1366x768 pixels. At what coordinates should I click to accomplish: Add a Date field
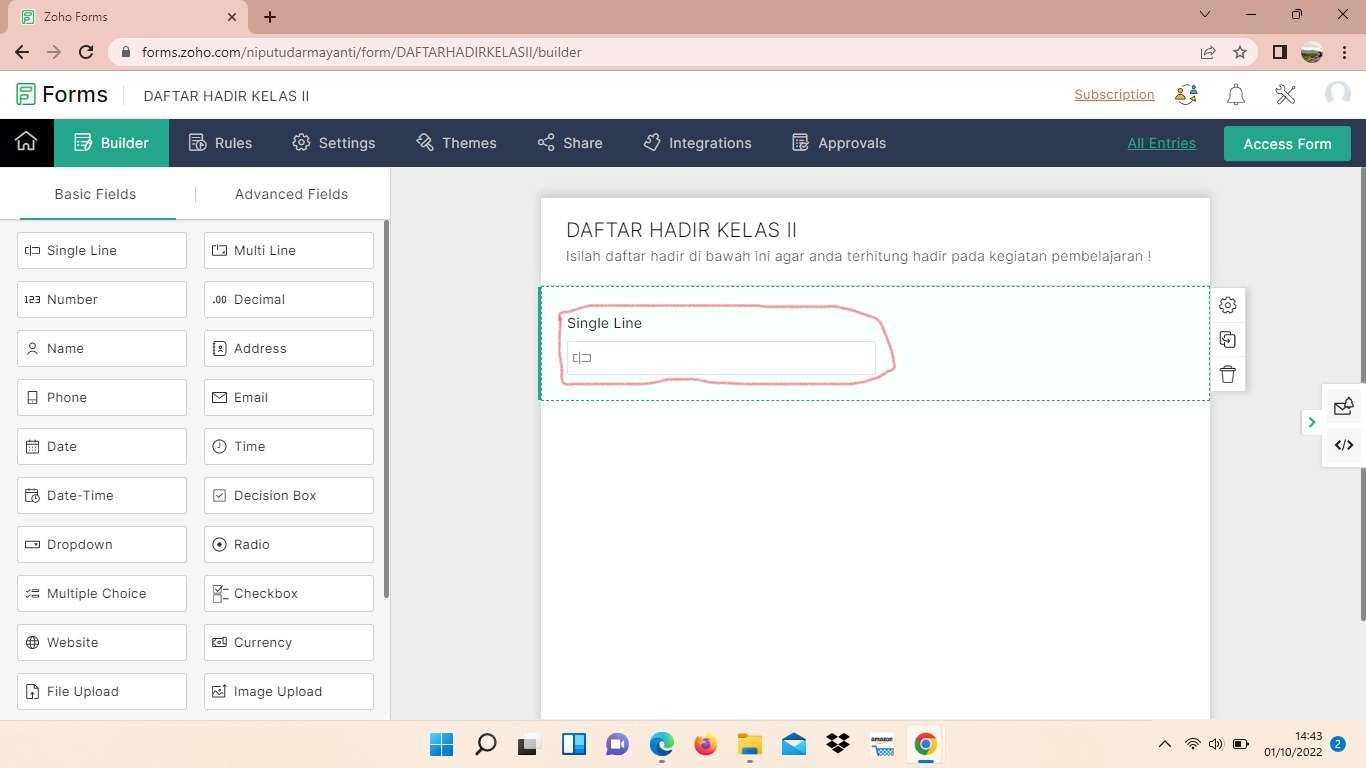(102, 447)
